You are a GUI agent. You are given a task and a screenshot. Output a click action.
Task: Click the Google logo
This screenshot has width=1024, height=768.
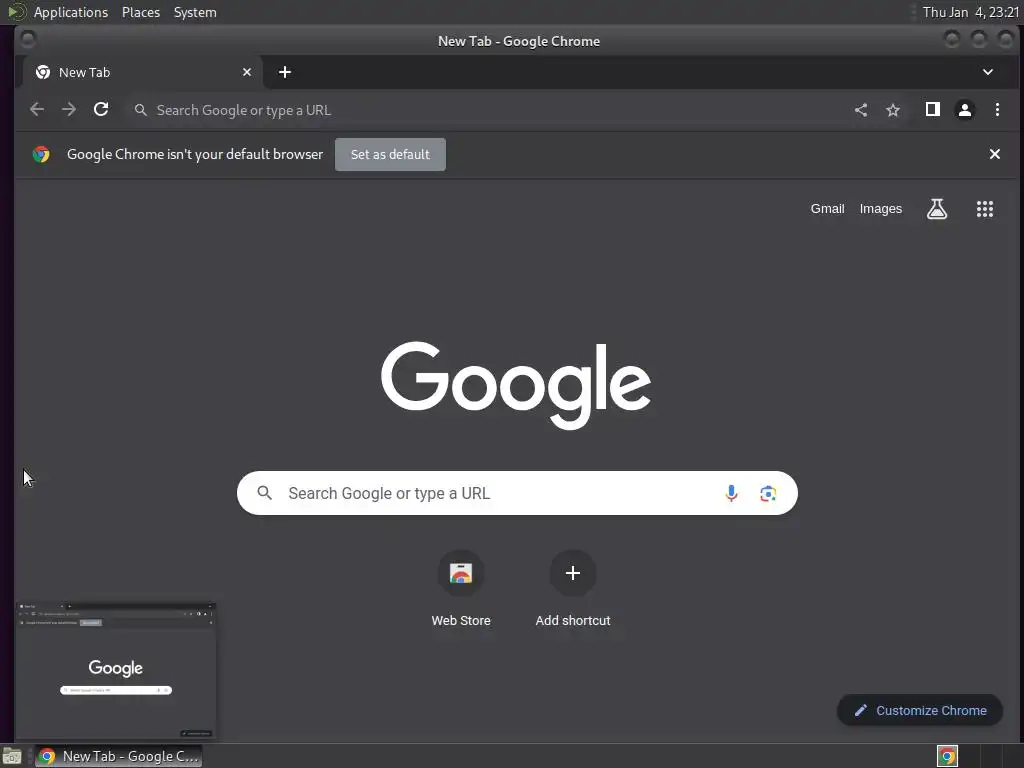(x=516, y=385)
